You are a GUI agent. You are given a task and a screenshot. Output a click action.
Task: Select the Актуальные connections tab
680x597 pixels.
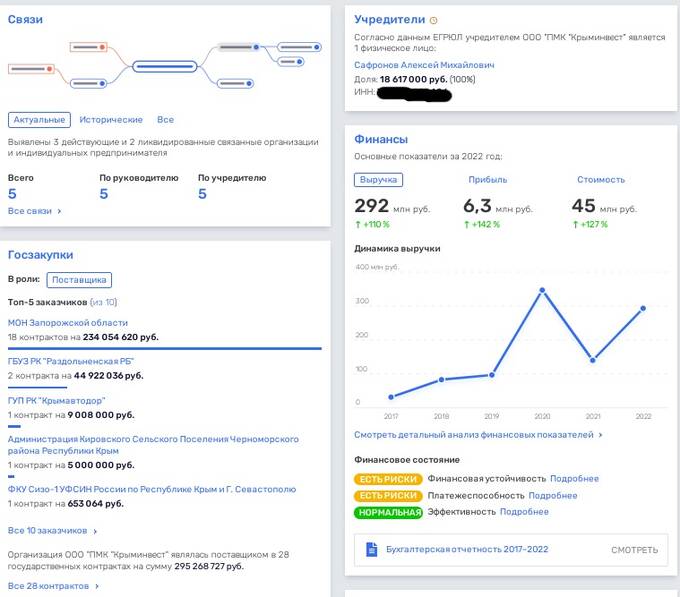click(39, 120)
